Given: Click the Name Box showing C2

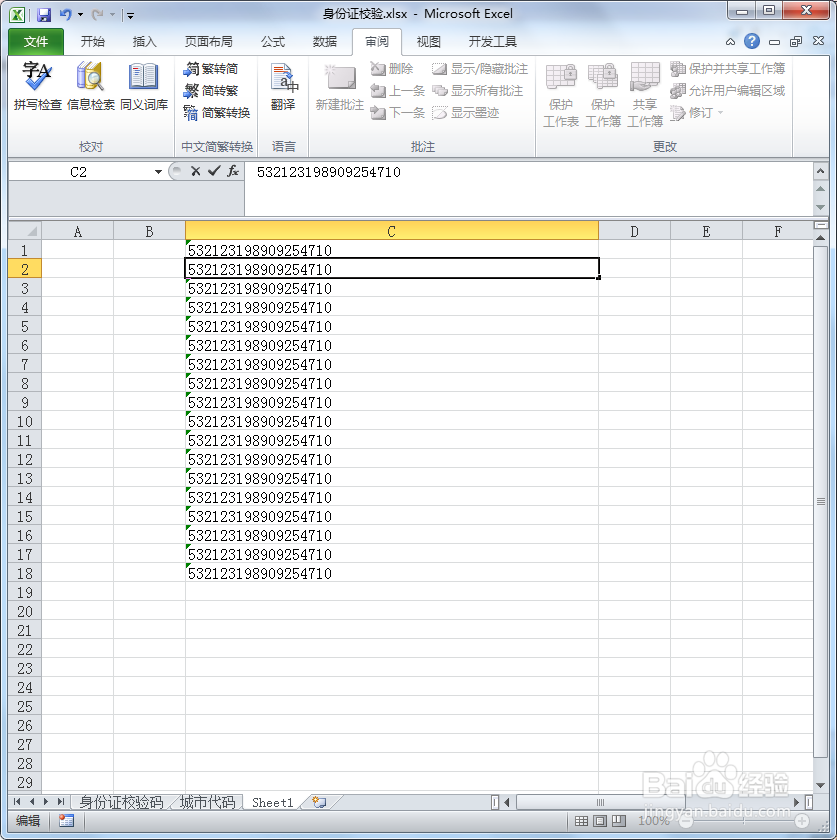Looking at the screenshot, I should pyautogui.click(x=79, y=172).
